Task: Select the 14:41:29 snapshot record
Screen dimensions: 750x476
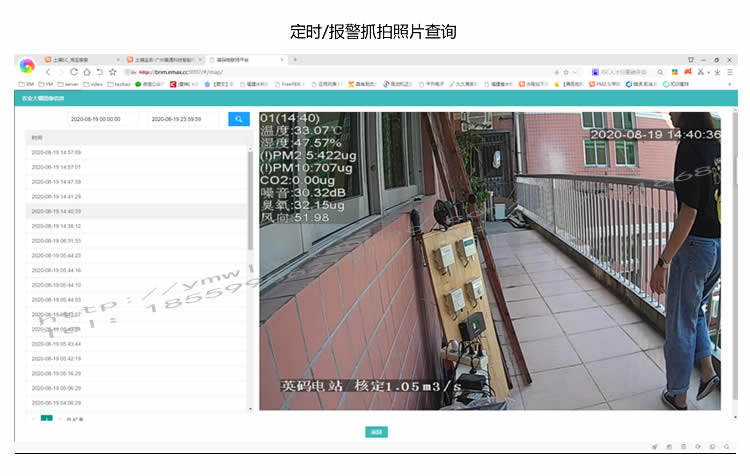Action: (x=136, y=197)
